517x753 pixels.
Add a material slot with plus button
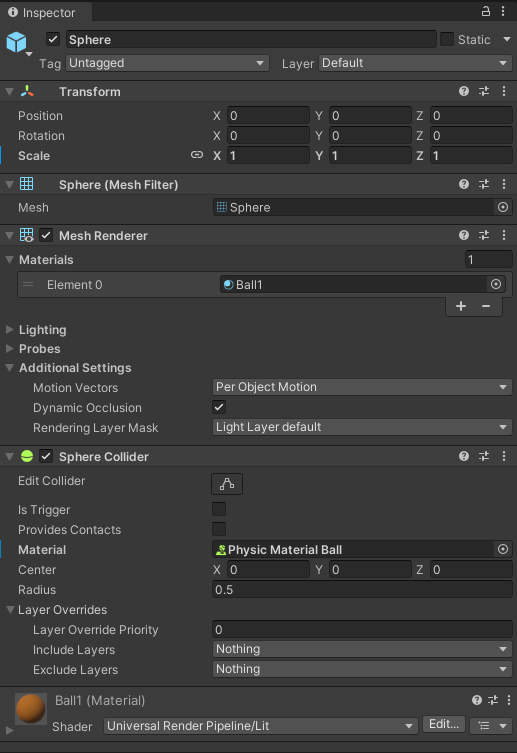(461, 306)
